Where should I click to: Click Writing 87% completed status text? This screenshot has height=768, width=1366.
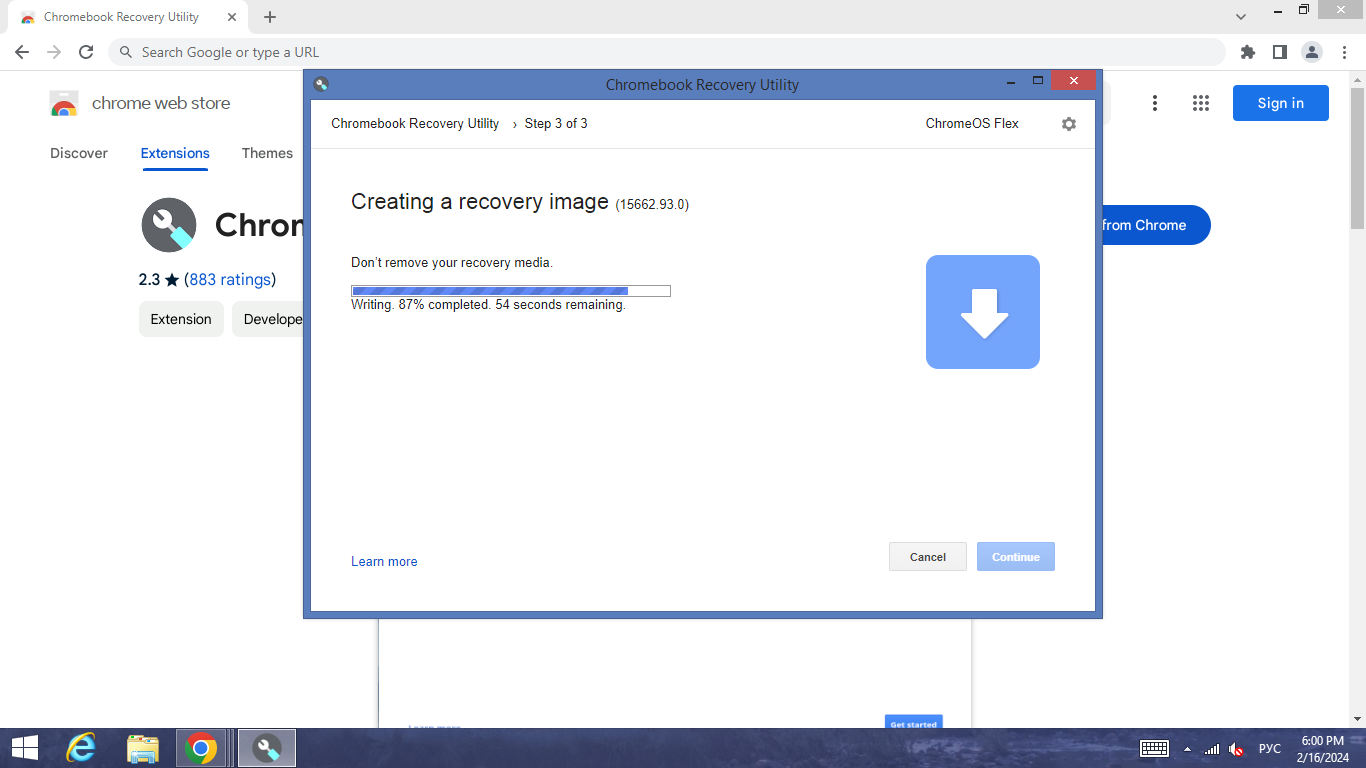488,305
